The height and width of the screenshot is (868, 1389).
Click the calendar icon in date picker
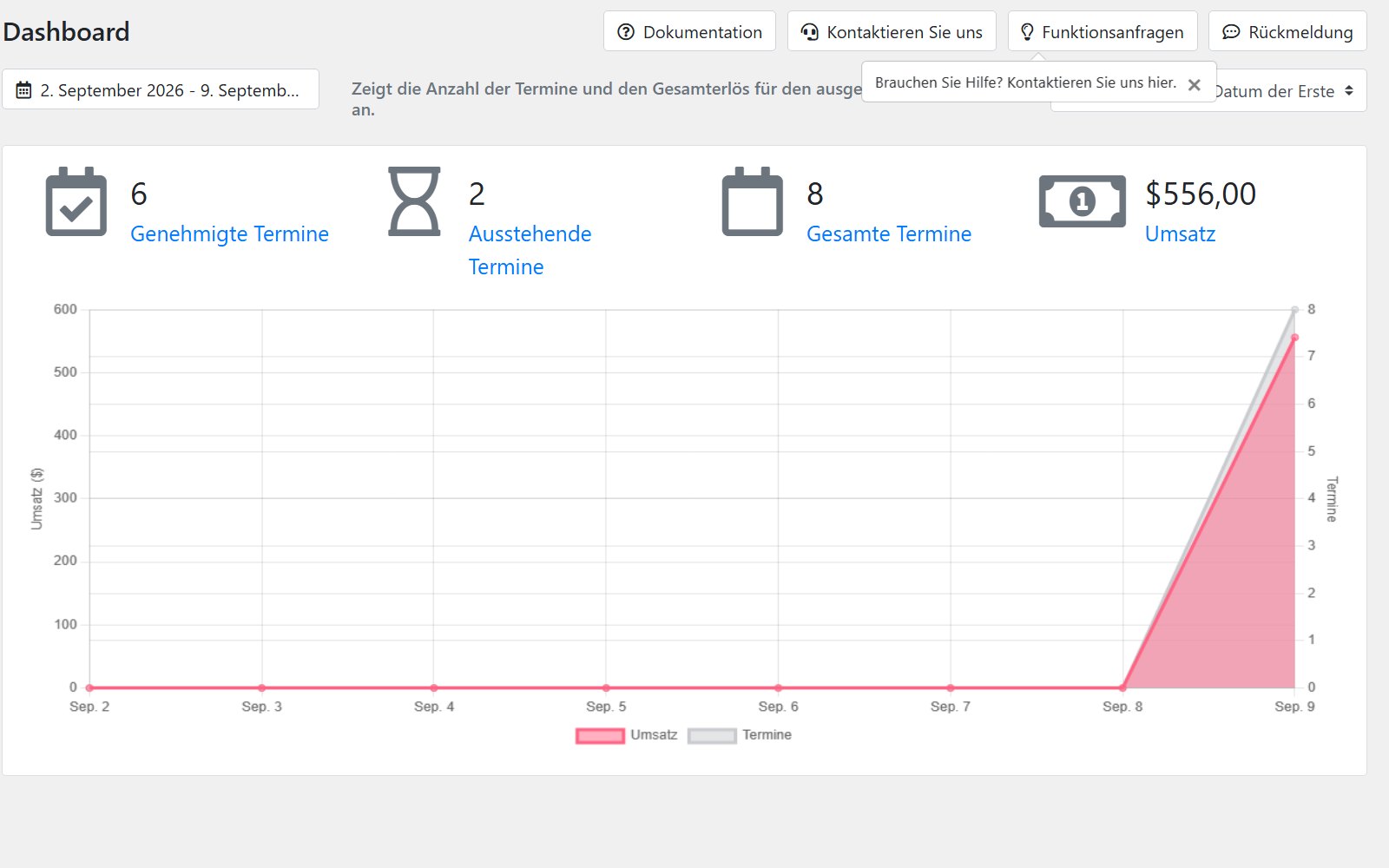coord(24,89)
